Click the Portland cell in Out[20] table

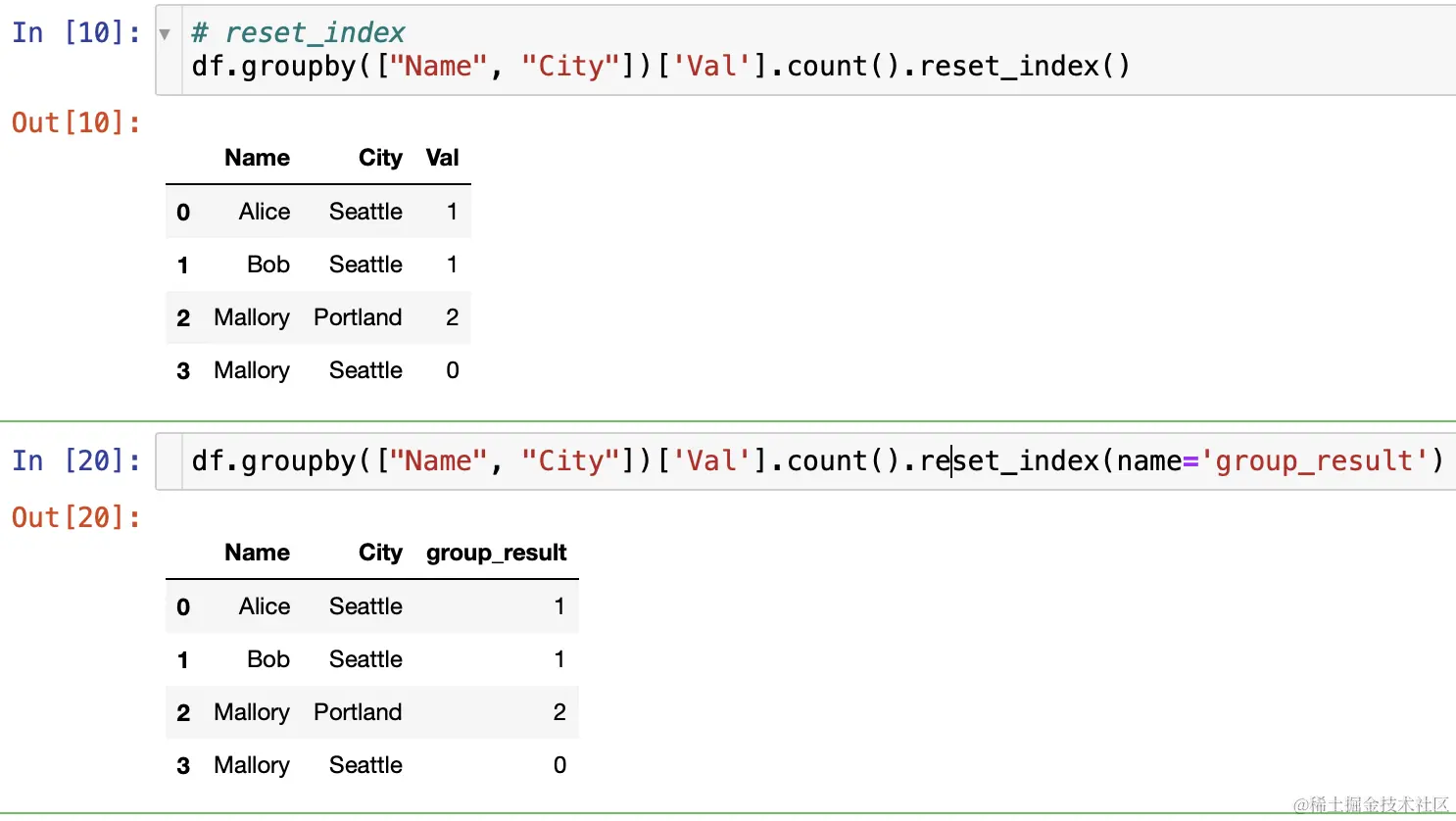pyautogui.click(x=358, y=712)
